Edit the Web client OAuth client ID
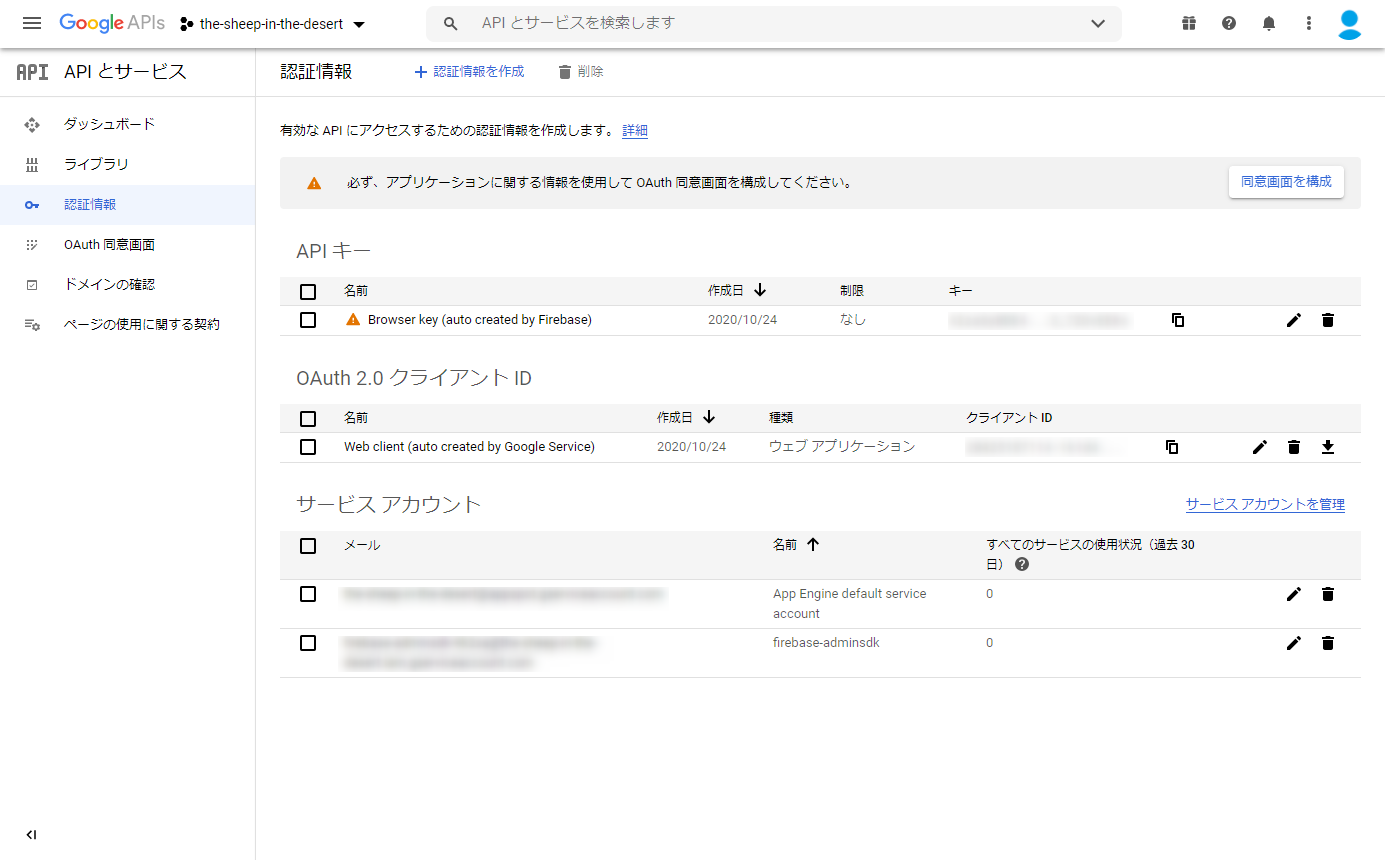The width and height of the screenshot is (1385, 860). 1259,447
